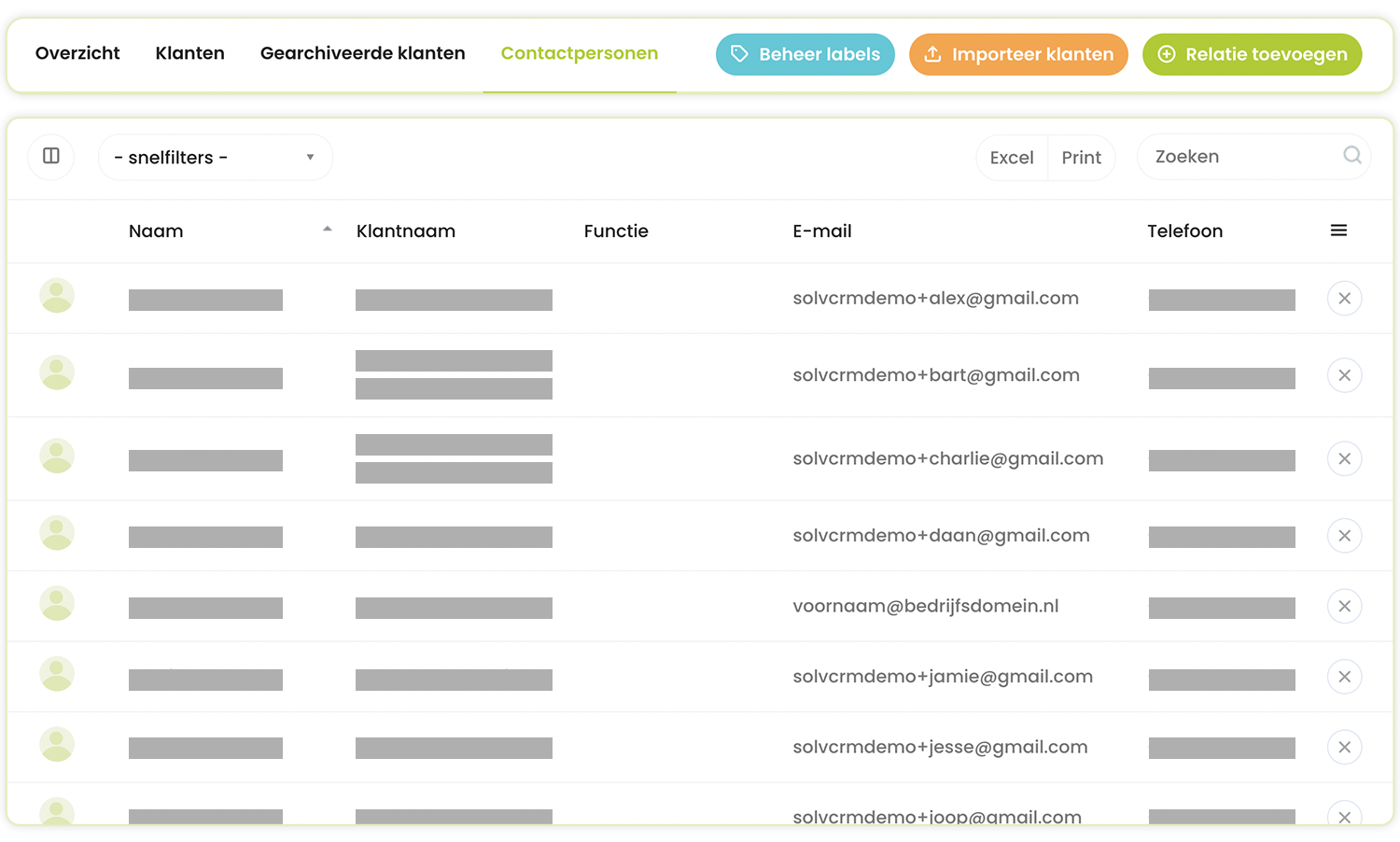Delete the contact with bart email
This screenshot has width=1400, height=842.
[1344, 375]
